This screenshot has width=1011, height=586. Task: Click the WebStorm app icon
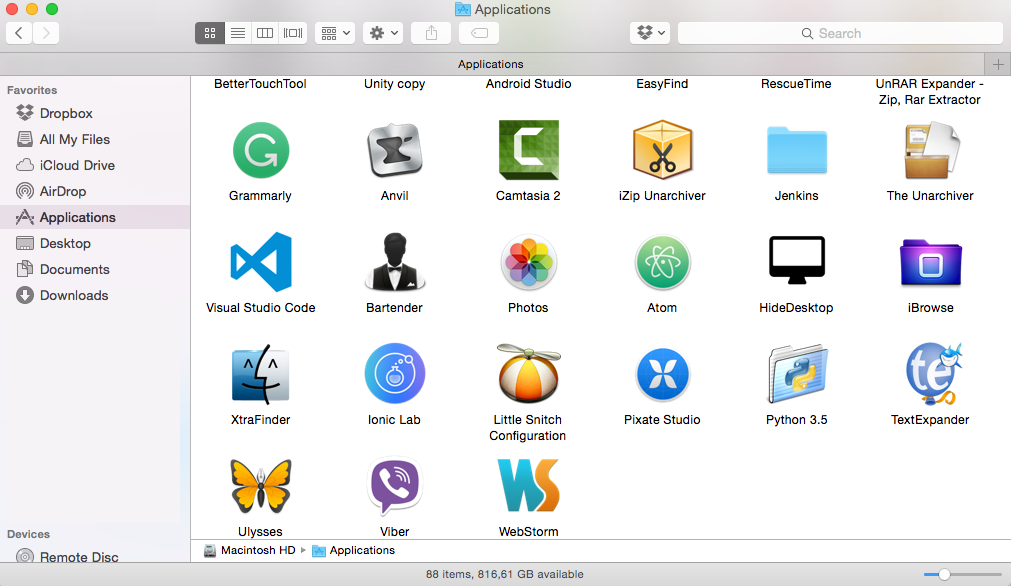529,486
